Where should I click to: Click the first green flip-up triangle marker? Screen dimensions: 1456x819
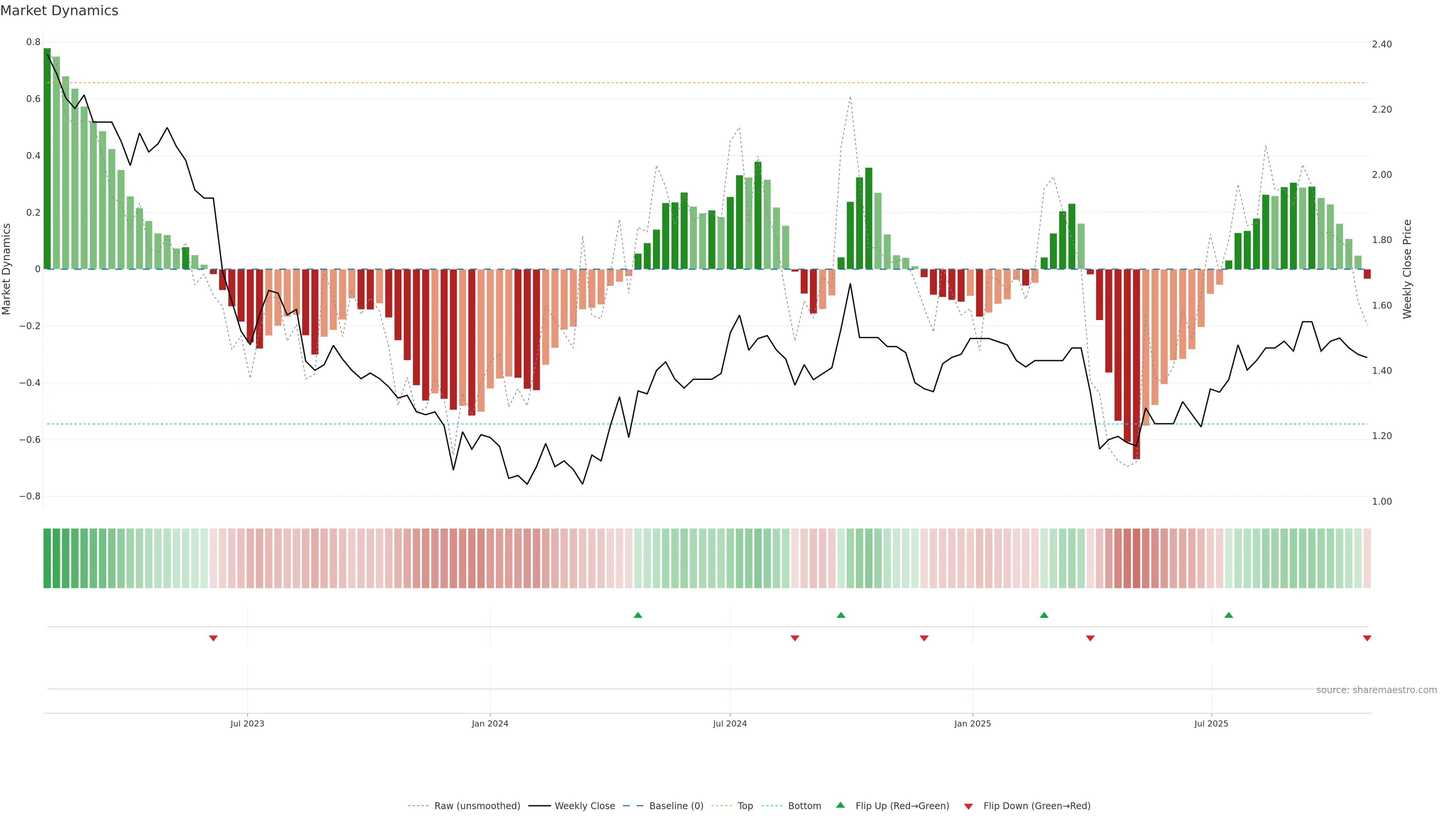(637, 615)
